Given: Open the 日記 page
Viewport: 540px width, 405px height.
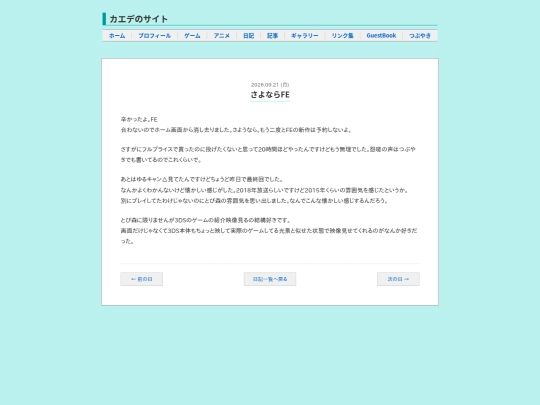Looking at the screenshot, I should click(249, 36).
